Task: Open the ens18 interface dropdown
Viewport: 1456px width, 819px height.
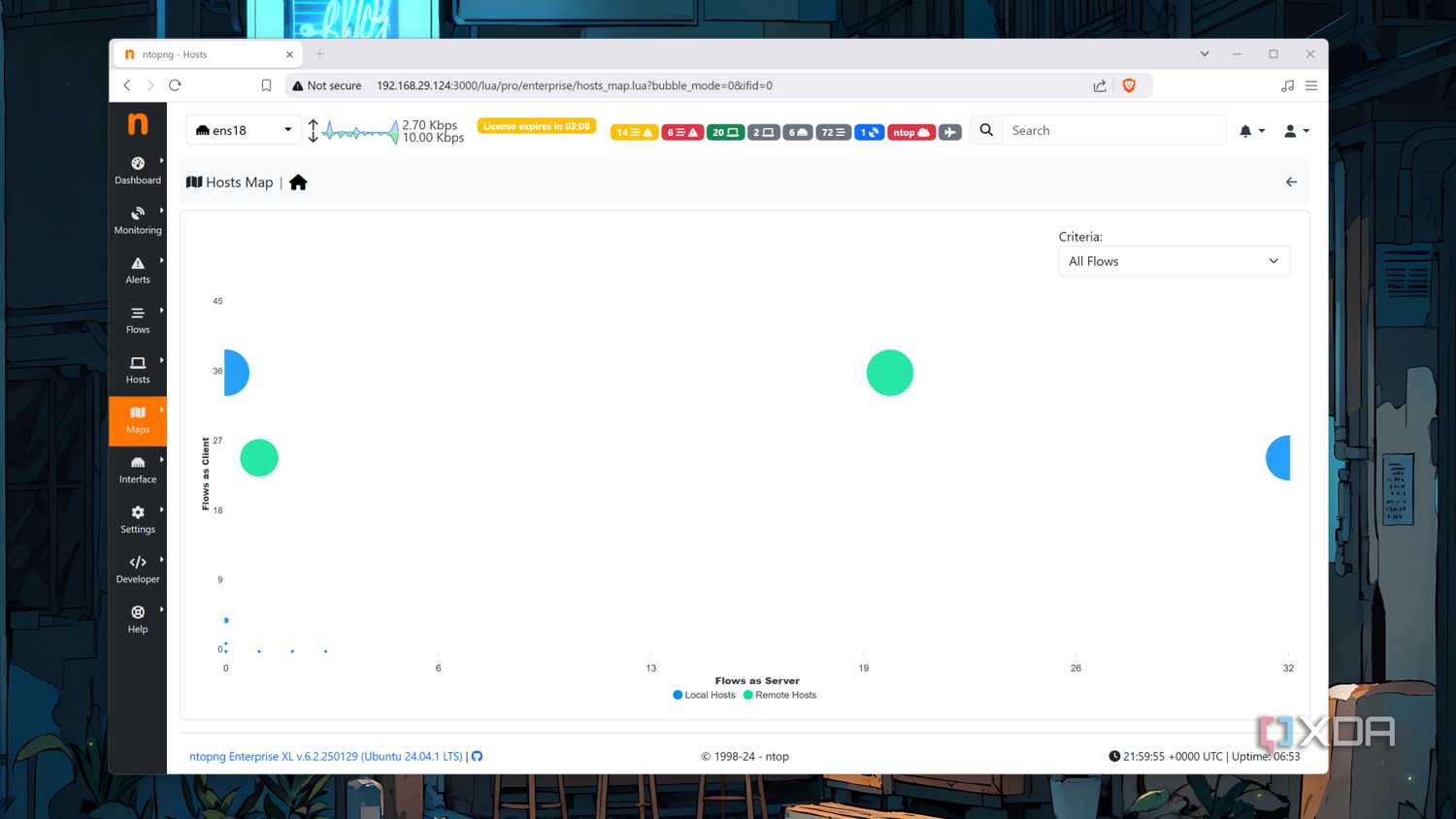Action: (244, 130)
